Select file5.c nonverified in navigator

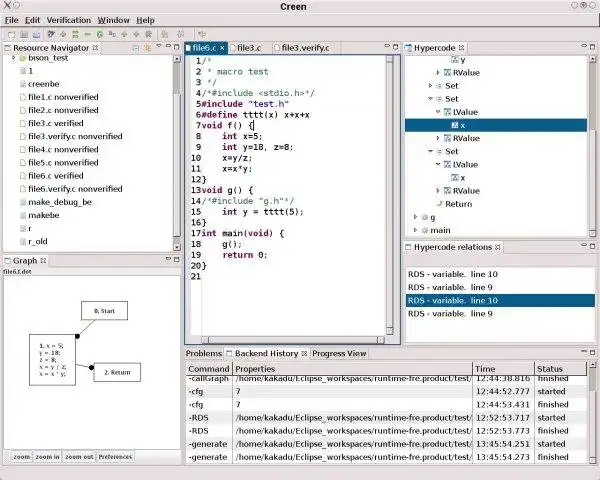click(62, 163)
